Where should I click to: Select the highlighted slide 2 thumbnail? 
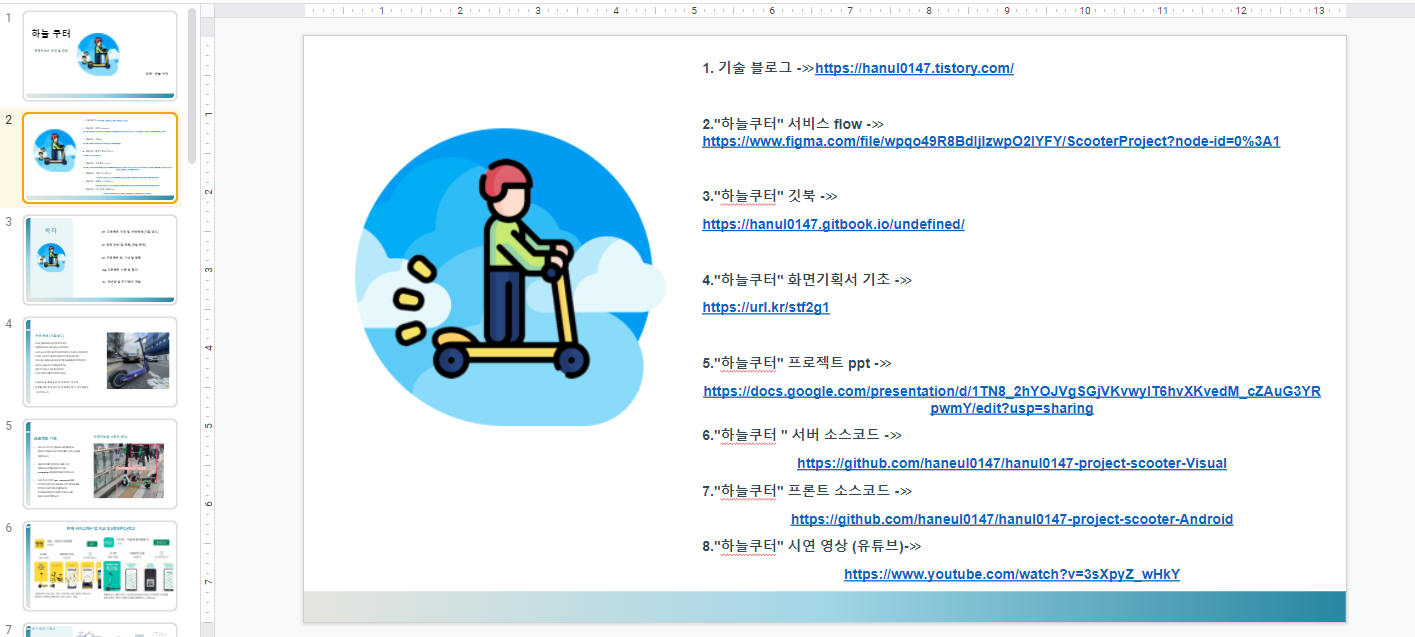coord(100,158)
